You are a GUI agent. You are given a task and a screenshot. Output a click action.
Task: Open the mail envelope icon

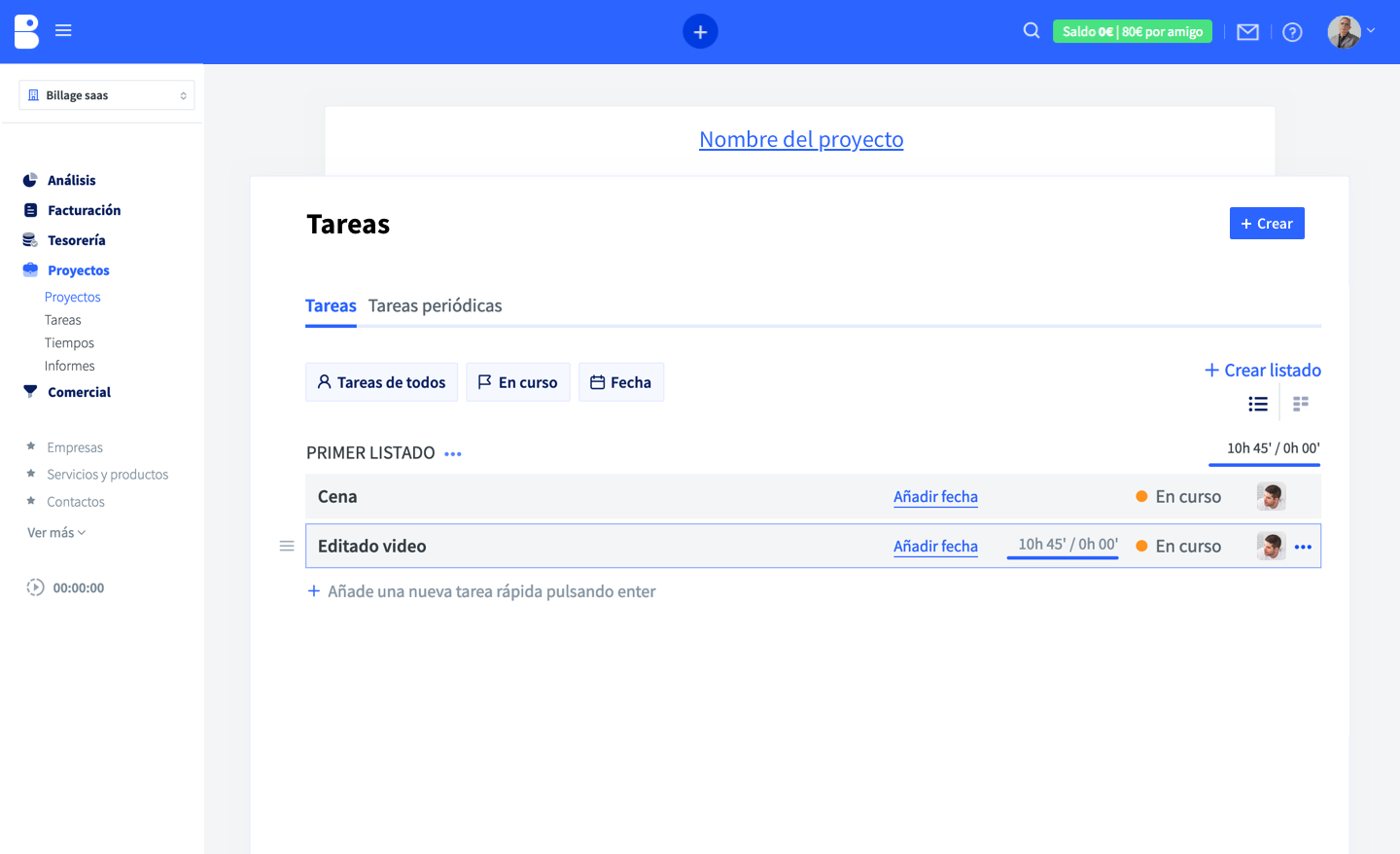[x=1247, y=32]
